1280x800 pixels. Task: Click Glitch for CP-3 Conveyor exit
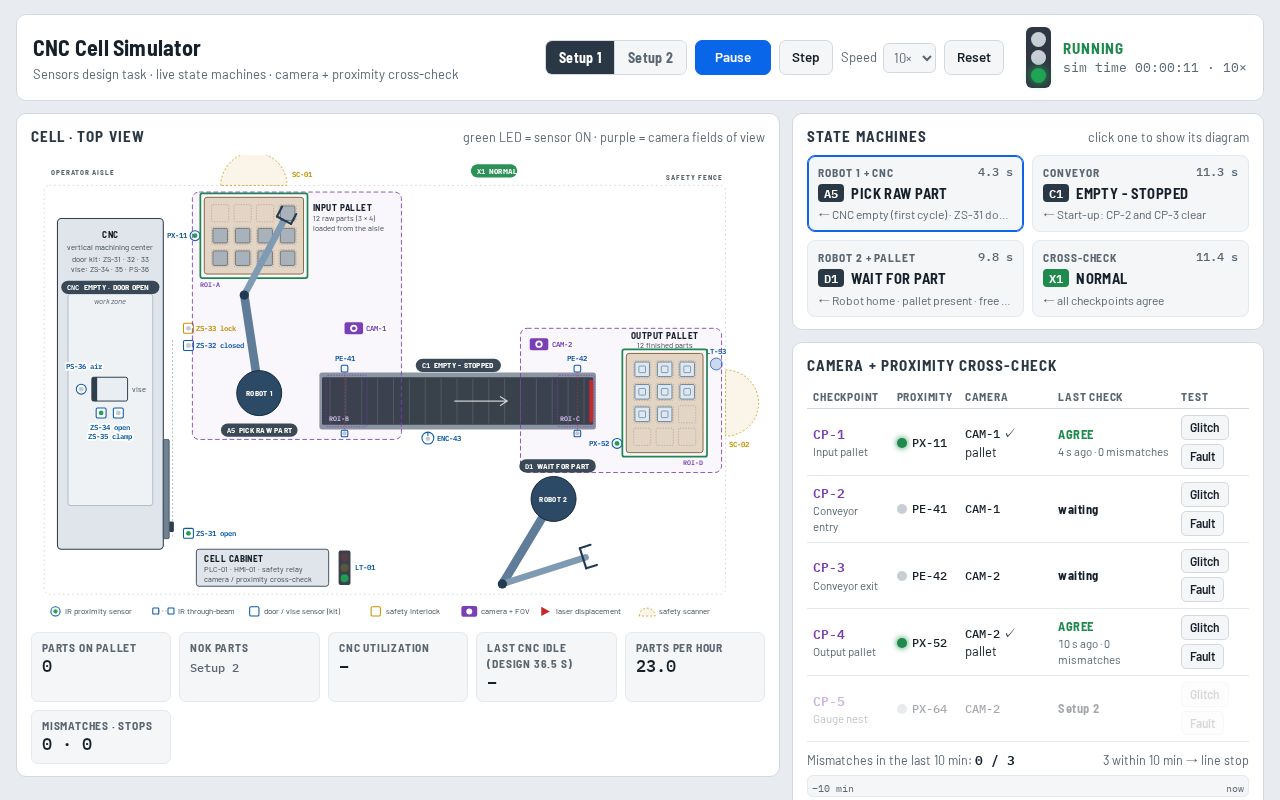(x=1205, y=561)
